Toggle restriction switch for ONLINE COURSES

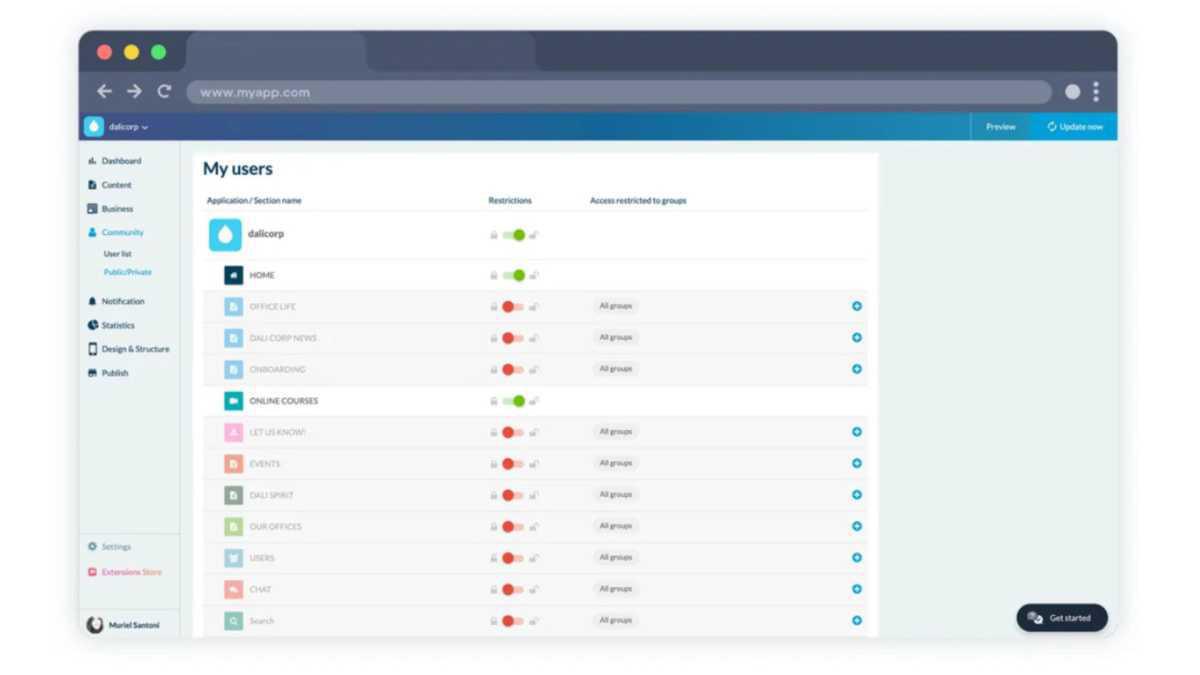(513, 401)
